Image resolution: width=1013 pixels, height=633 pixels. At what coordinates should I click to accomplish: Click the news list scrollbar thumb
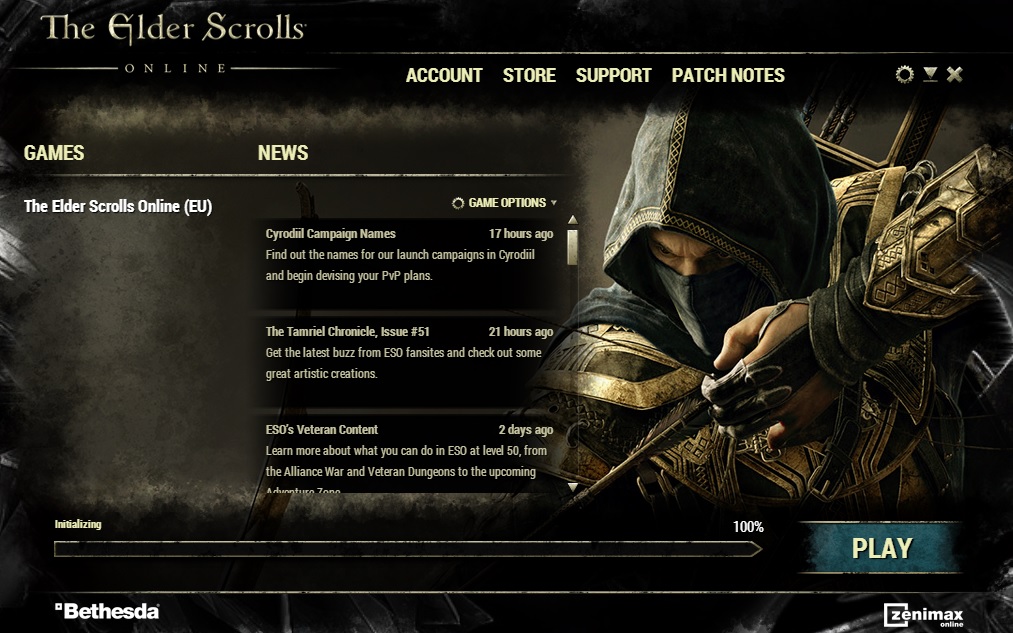point(572,246)
